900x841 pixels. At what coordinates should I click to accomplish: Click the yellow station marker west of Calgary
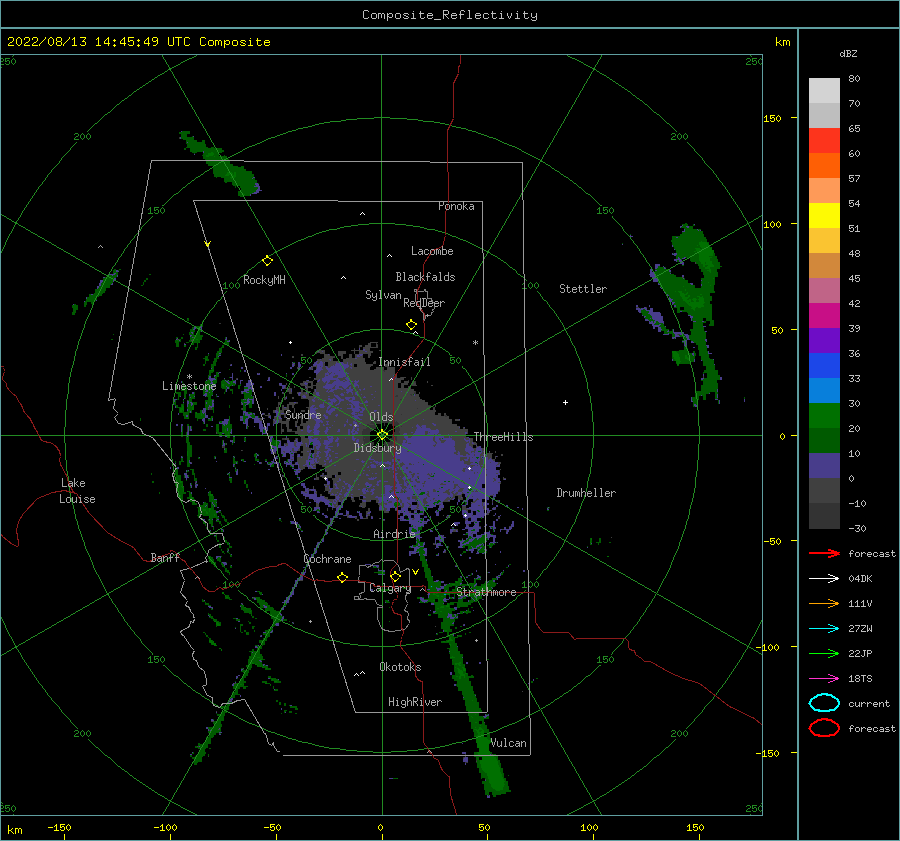(343, 577)
